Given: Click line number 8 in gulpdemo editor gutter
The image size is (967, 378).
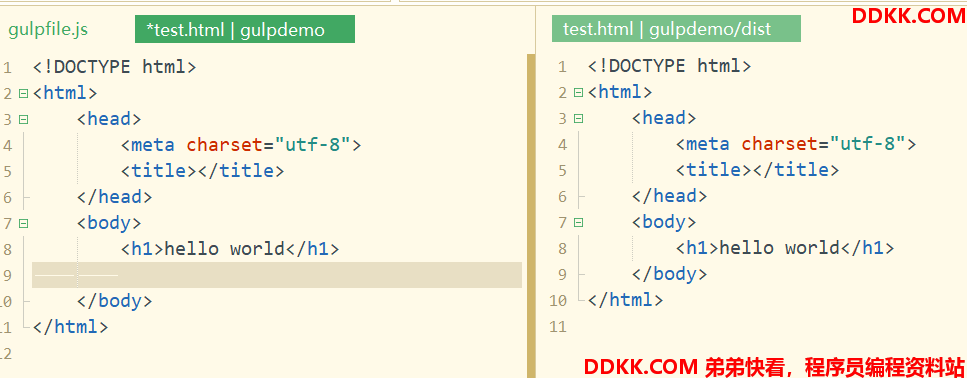Looking at the screenshot, I should [7, 250].
